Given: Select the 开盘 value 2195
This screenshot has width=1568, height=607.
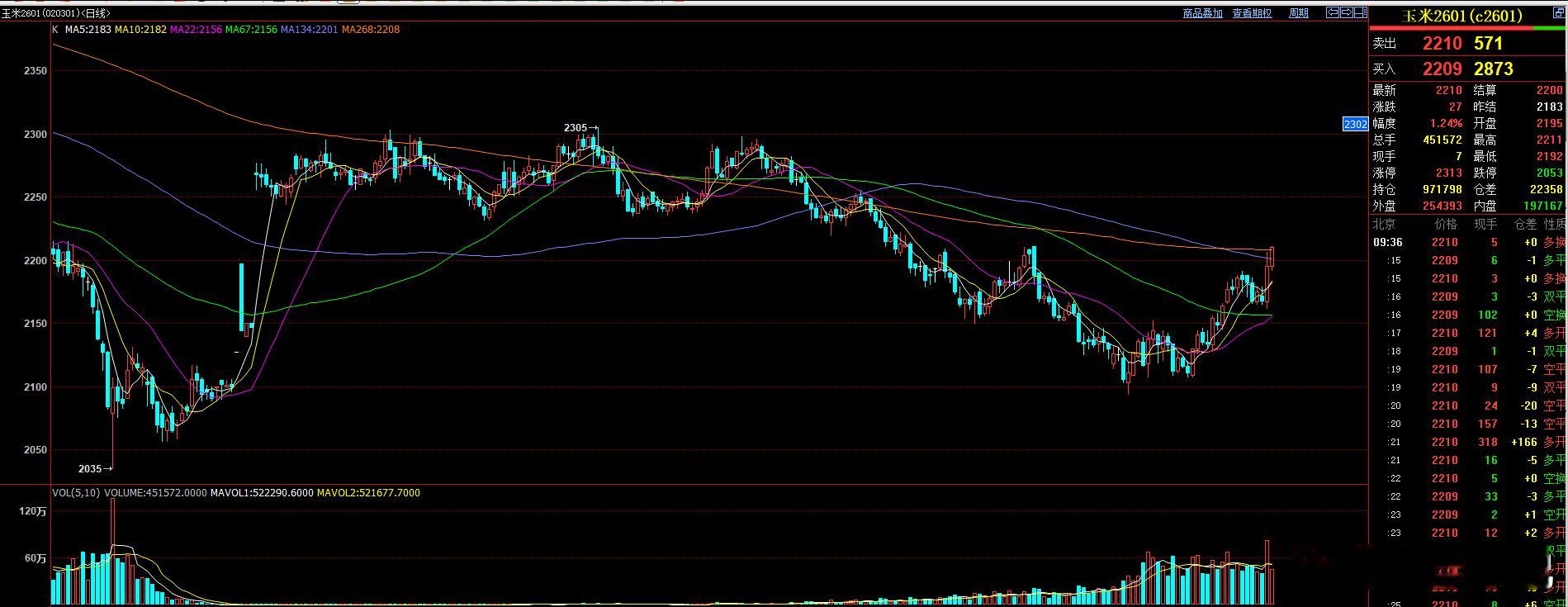Looking at the screenshot, I should (1550, 124).
